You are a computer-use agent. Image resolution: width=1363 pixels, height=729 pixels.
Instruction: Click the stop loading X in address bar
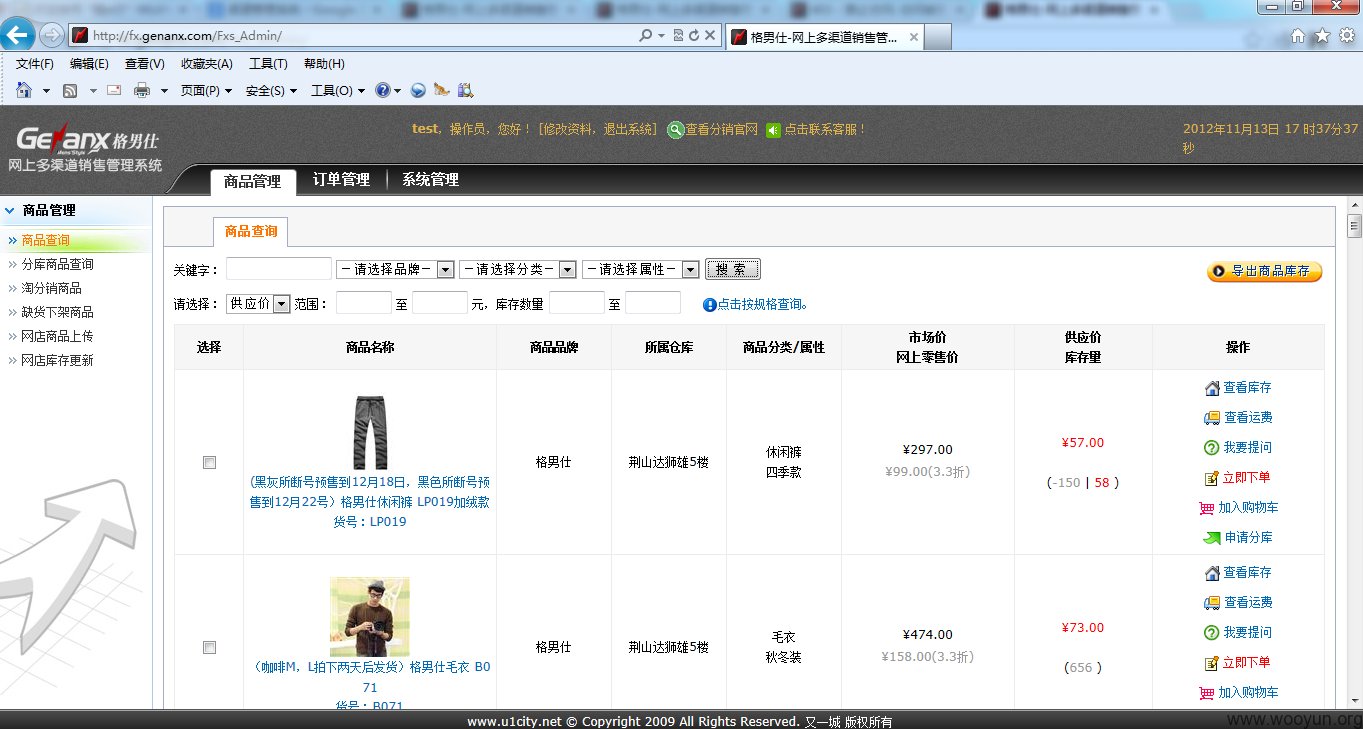[710, 35]
